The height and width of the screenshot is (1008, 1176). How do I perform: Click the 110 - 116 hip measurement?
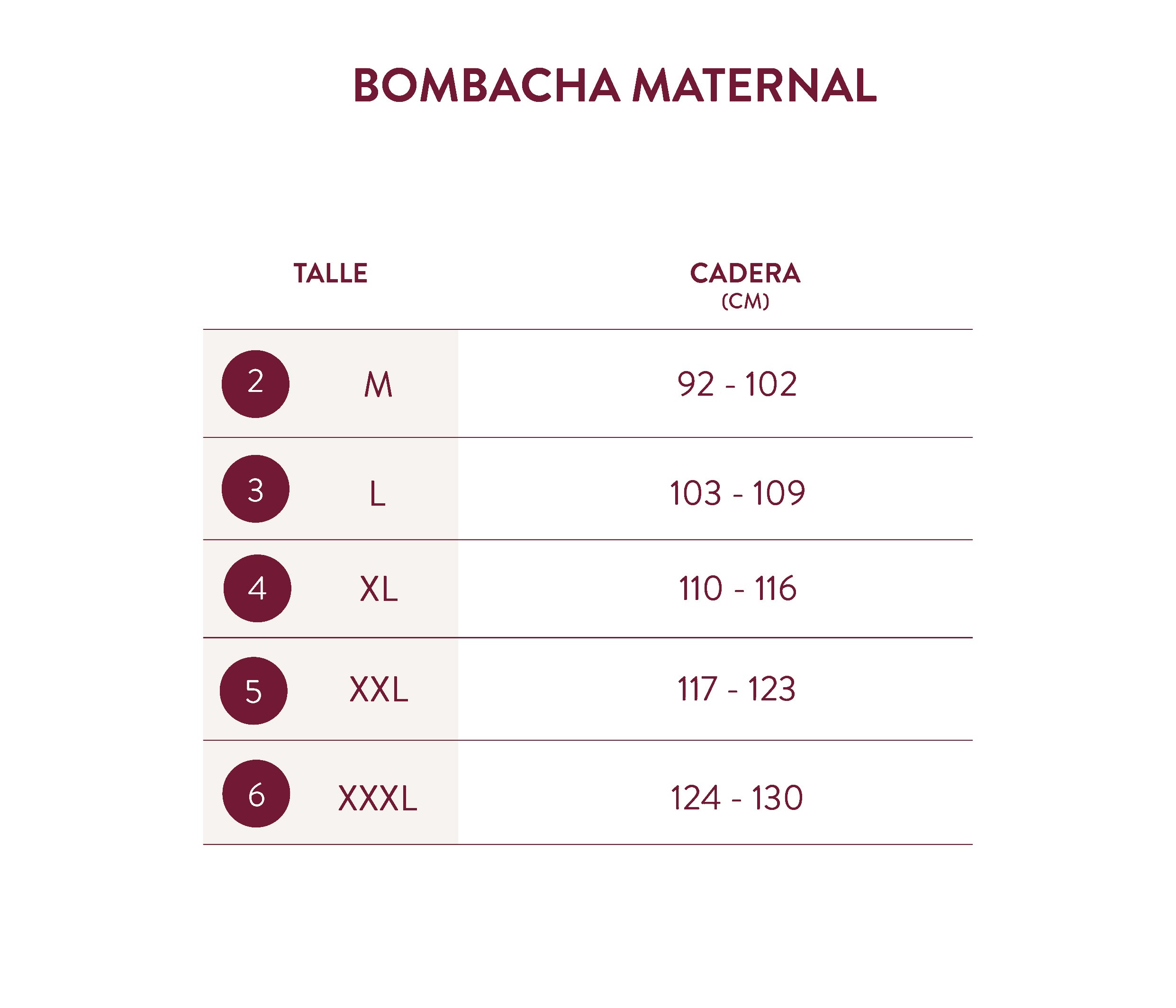pyautogui.click(x=737, y=589)
